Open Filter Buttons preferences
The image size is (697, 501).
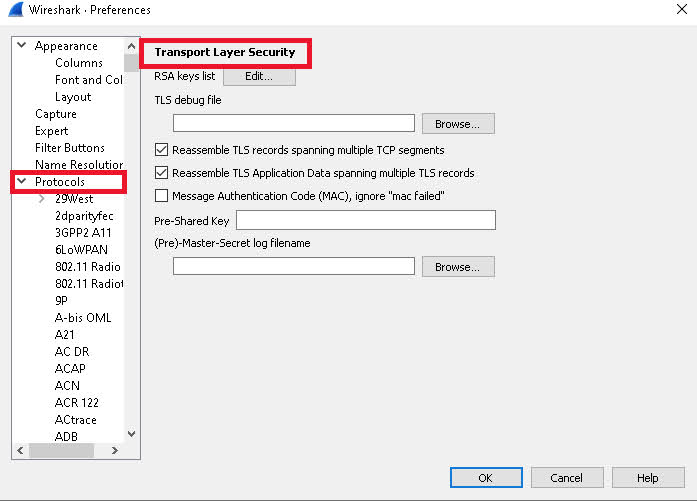tap(70, 148)
